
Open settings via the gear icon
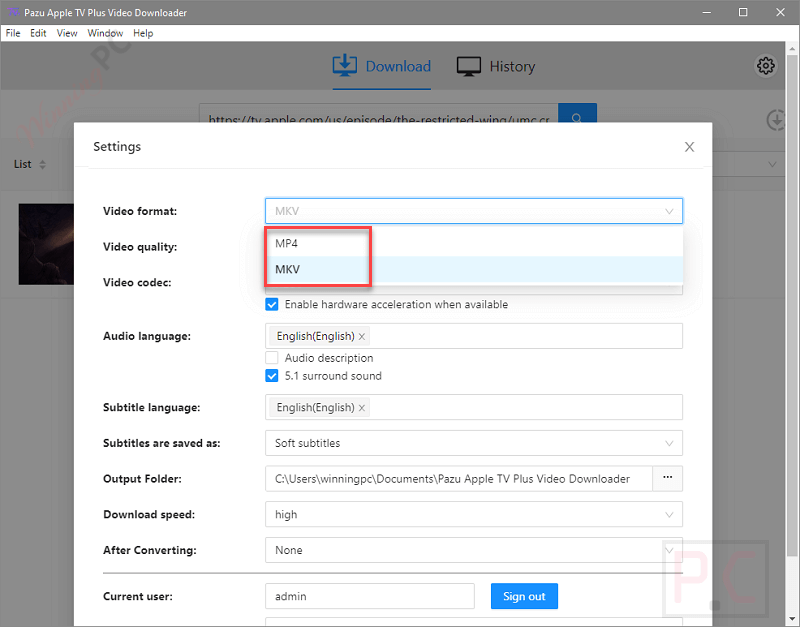click(765, 66)
